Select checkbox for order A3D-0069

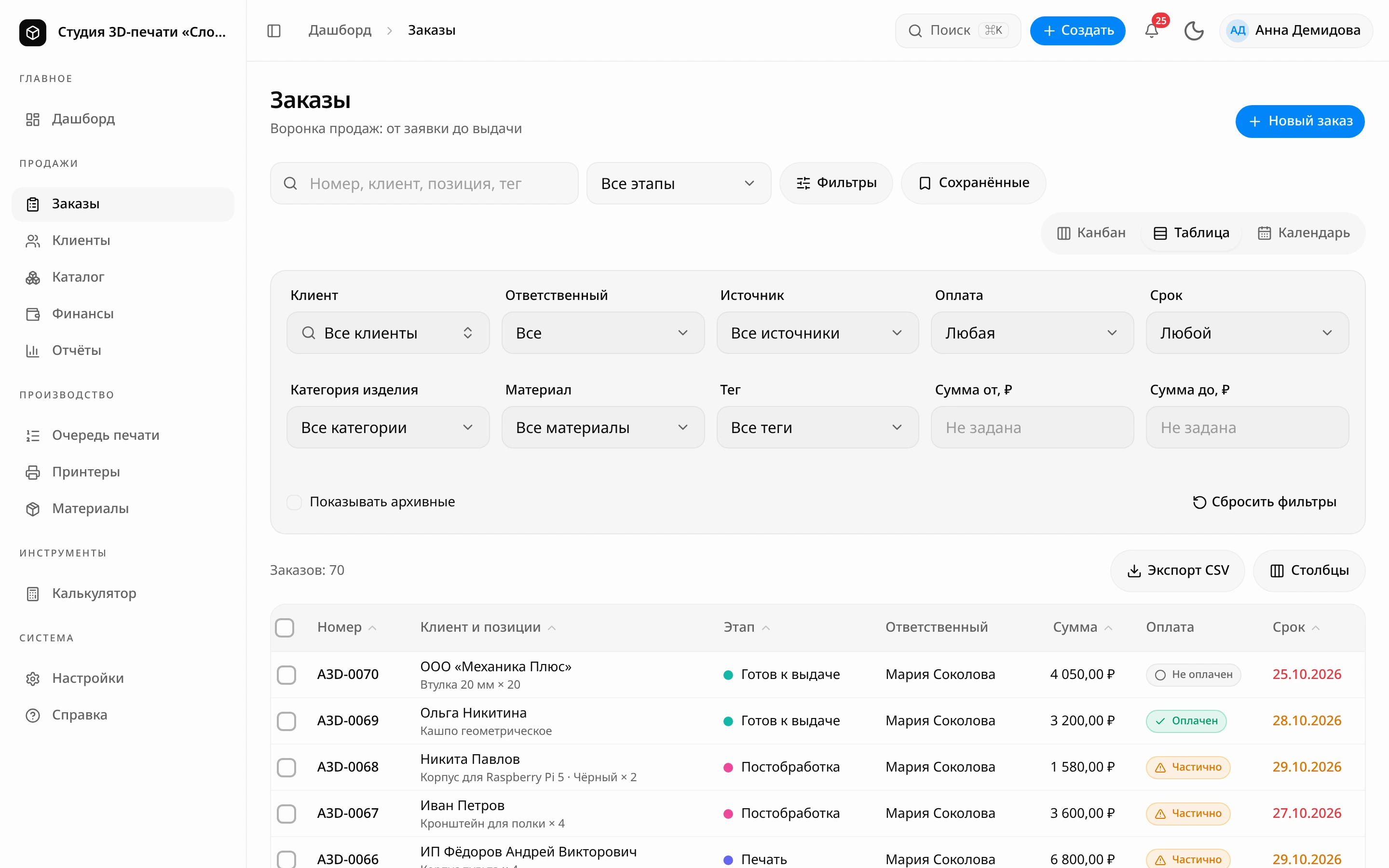pos(286,721)
